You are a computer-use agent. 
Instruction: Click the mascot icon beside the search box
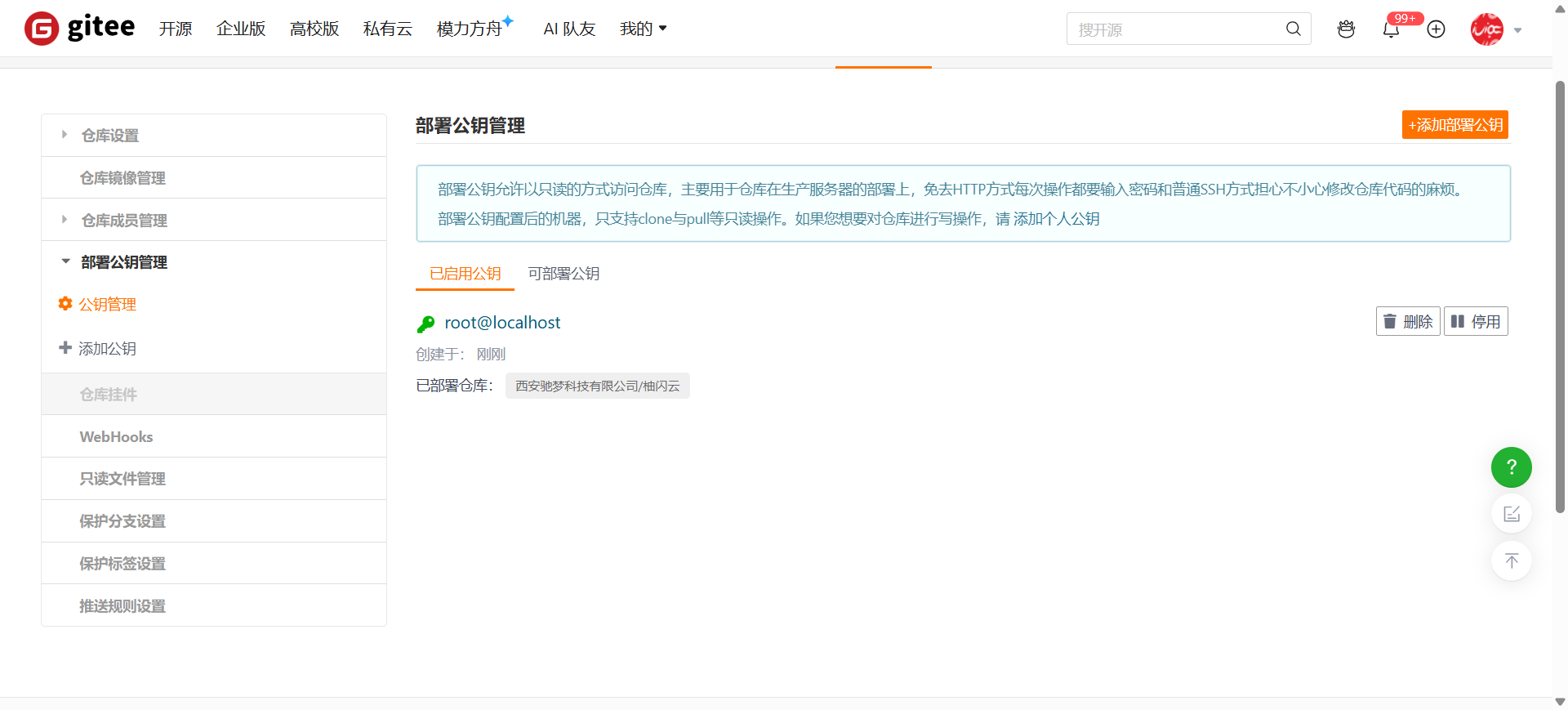point(1346,29)
